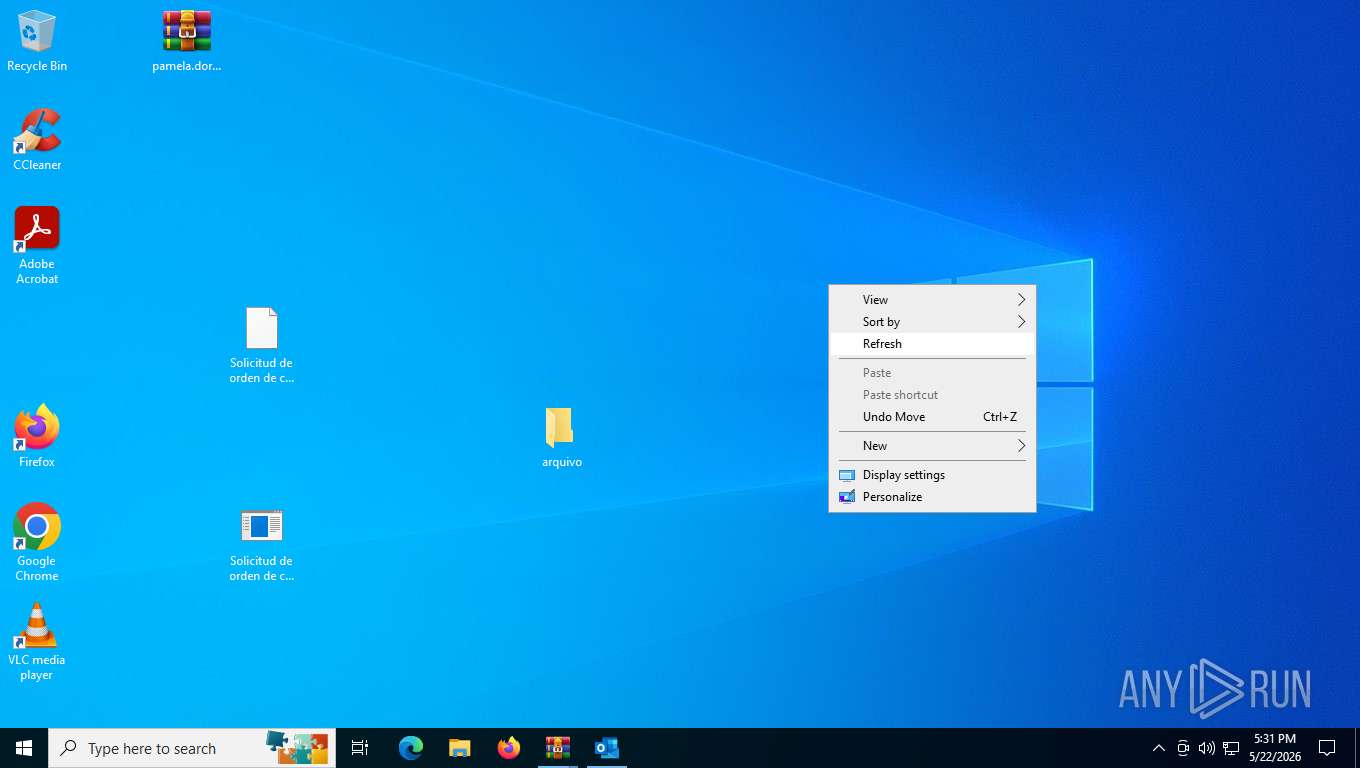Image resolution: width=1360 pixels, height=768 pixels.
Task: Choose Undo Move in the context menu
Action: [x=932, y=417]
